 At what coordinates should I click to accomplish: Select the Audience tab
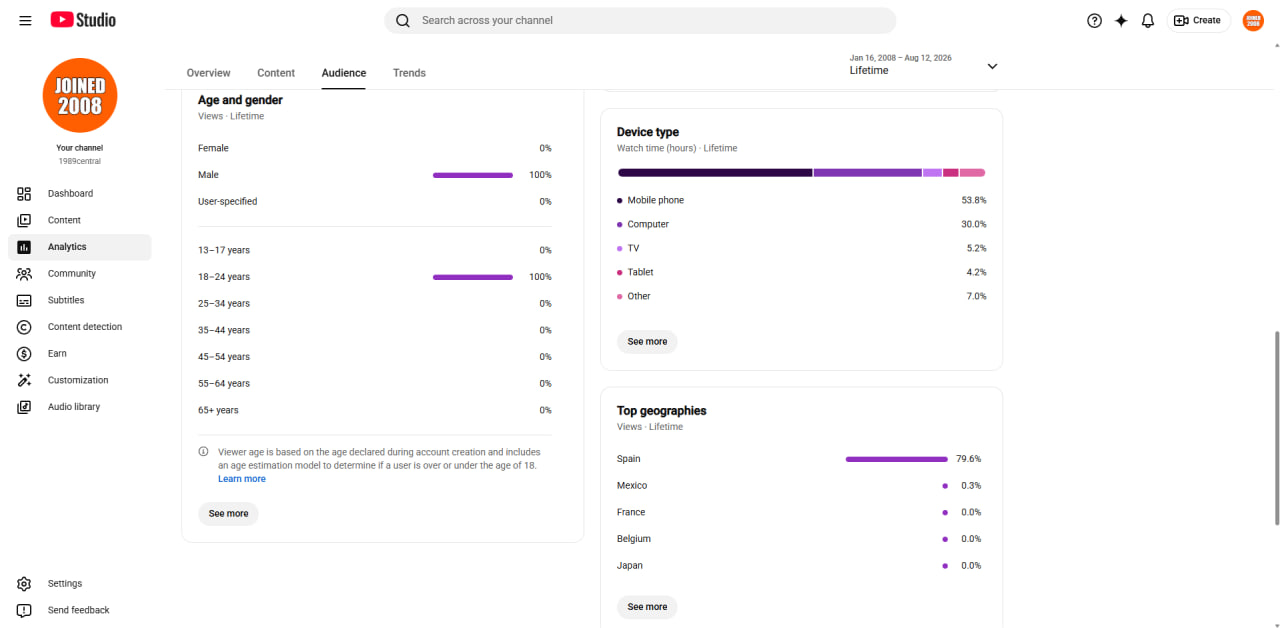[344, 73]
